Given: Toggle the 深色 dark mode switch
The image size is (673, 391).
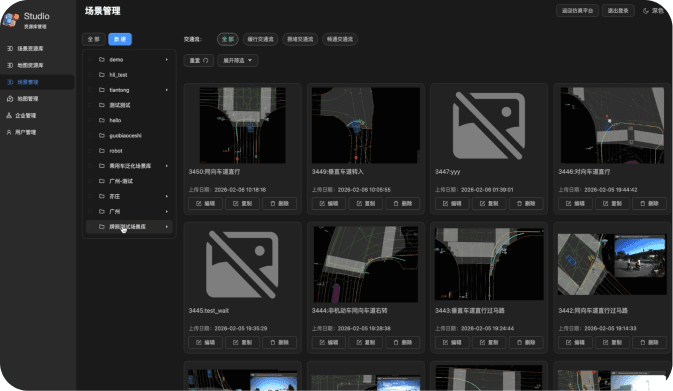Looking at the screenshot, I should pos(653,11).
